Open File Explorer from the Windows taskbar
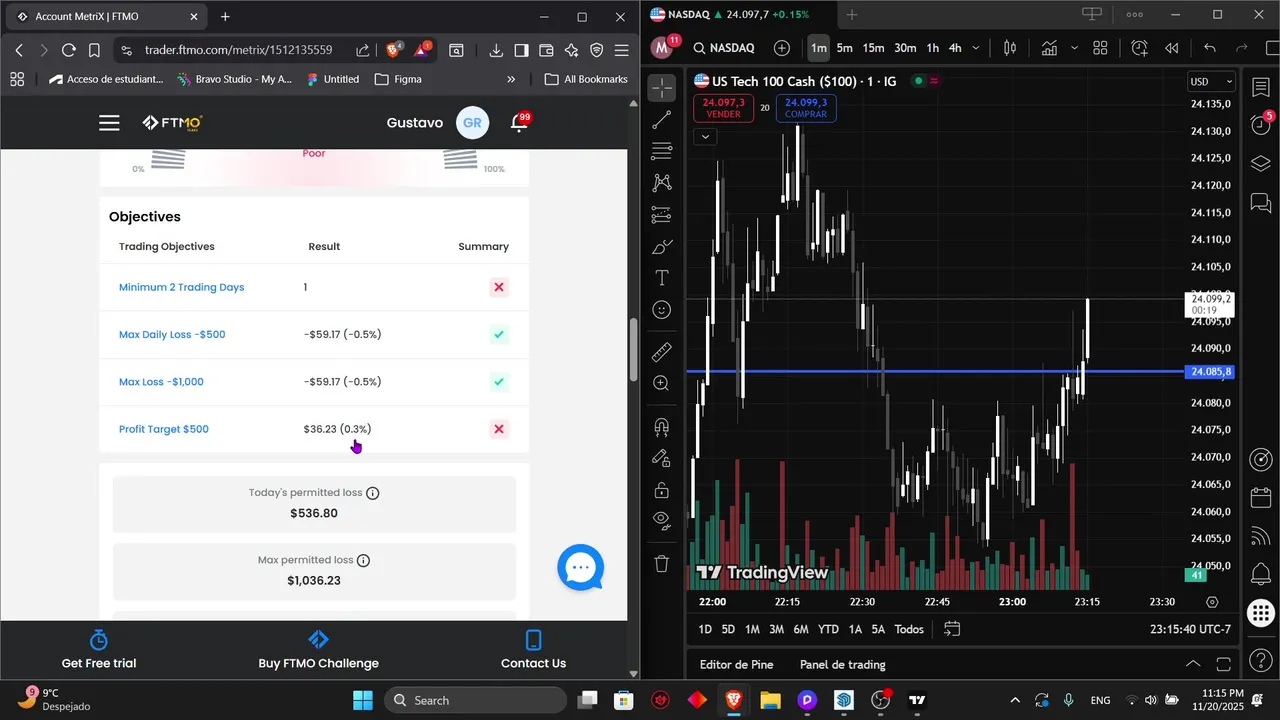1280x720 pixels. point(769,700)
